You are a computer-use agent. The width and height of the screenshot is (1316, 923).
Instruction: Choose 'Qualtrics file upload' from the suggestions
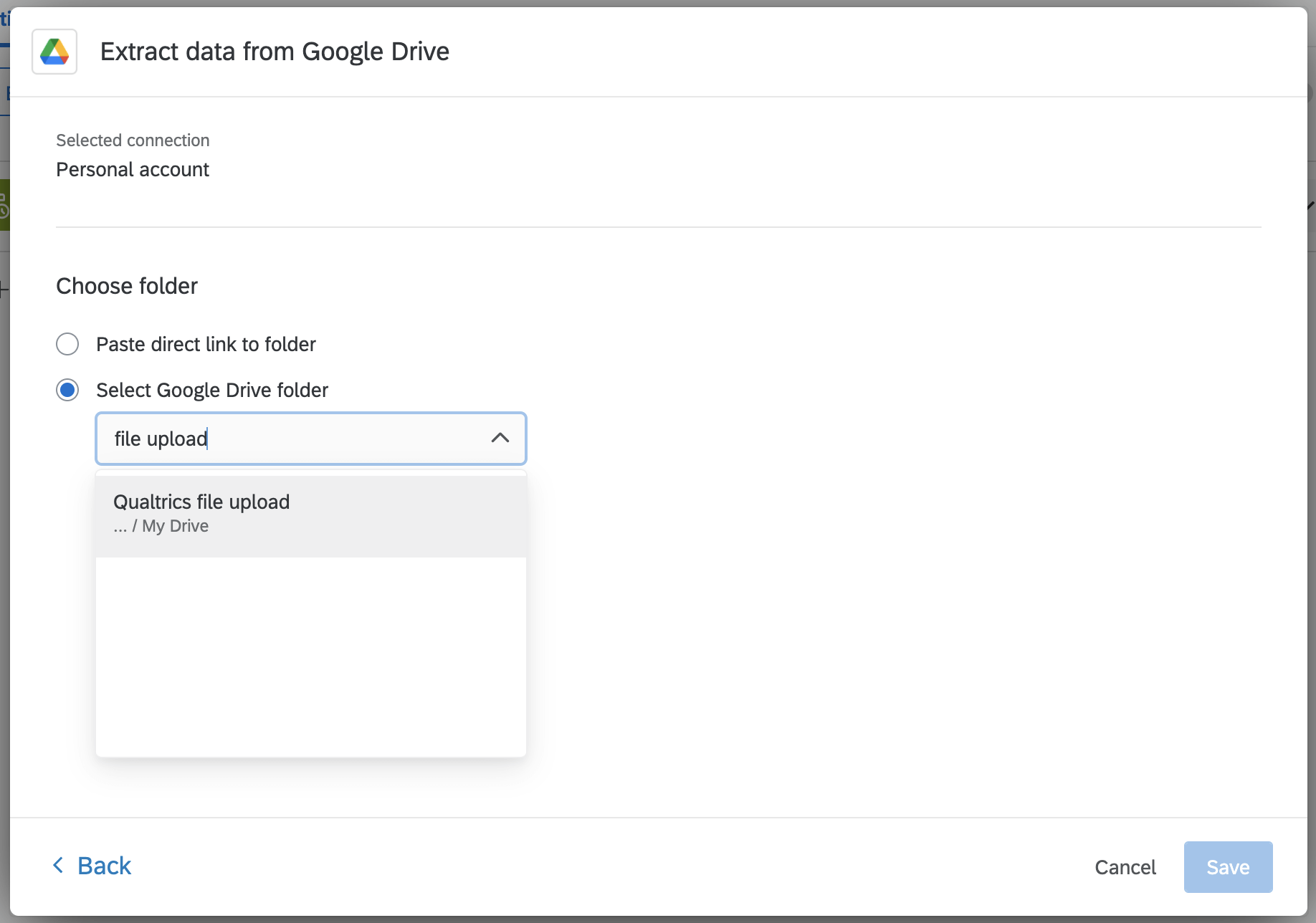(x=203, y=502)
